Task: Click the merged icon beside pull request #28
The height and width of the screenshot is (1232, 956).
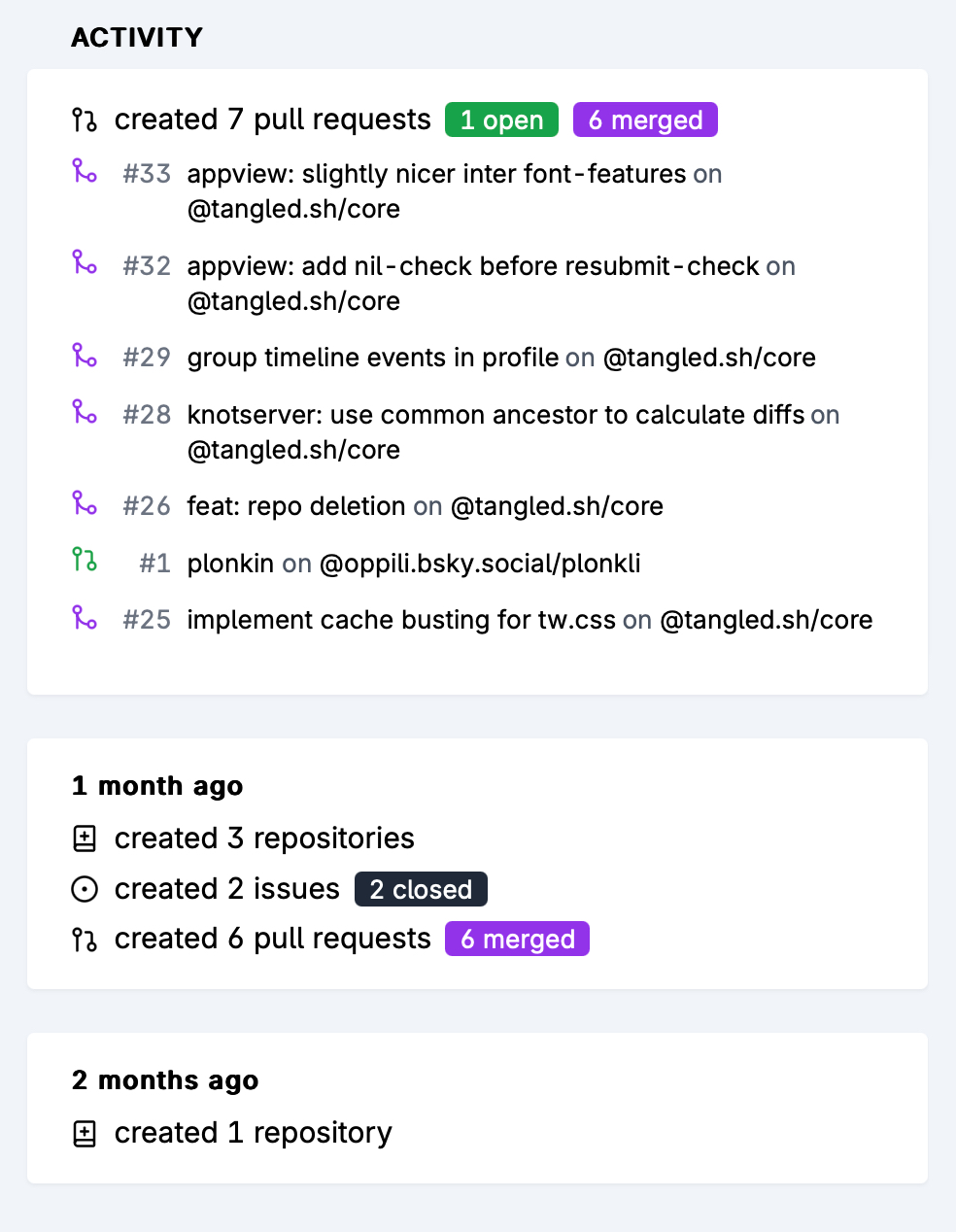Action: tap(85, 412)
